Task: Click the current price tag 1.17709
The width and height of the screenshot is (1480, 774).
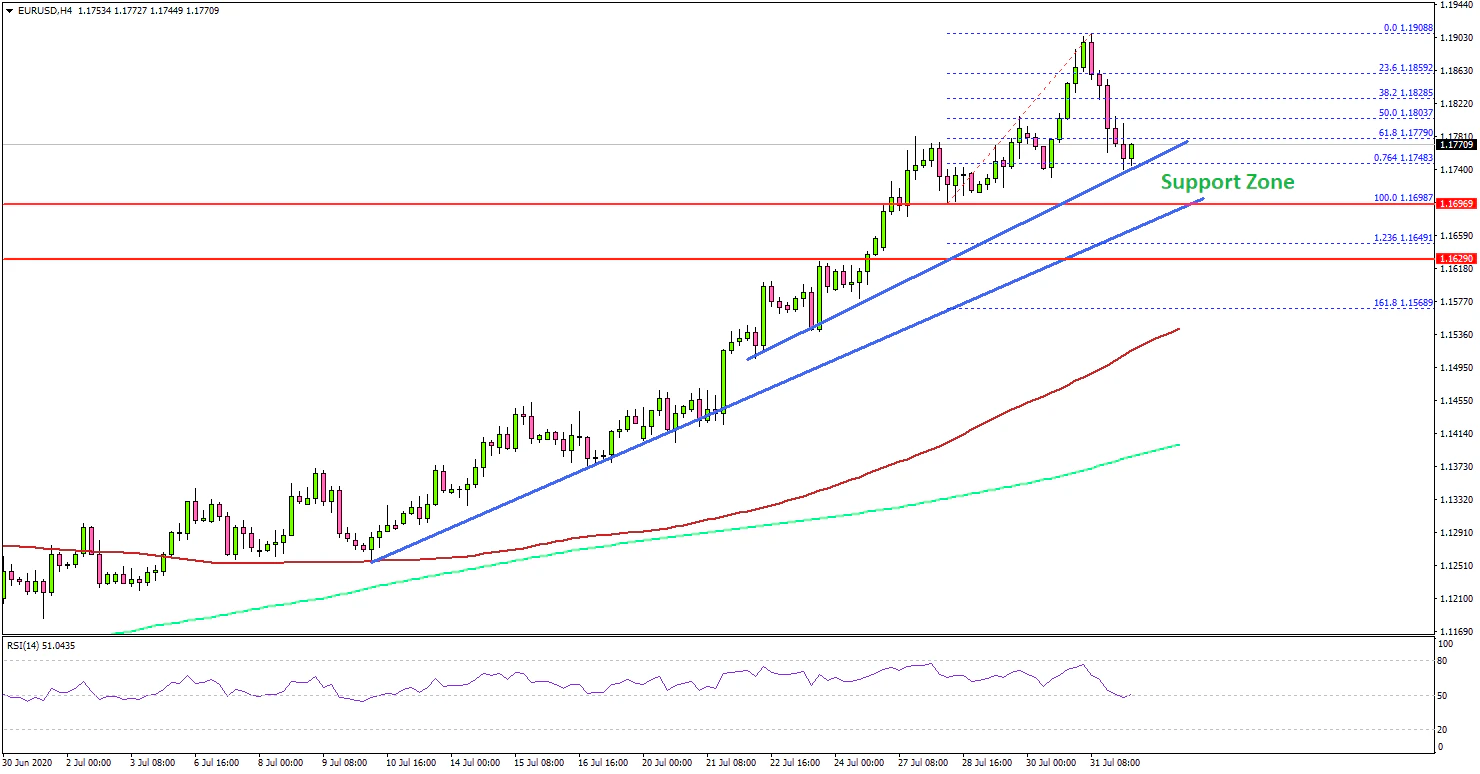Action: point(1458,145)
